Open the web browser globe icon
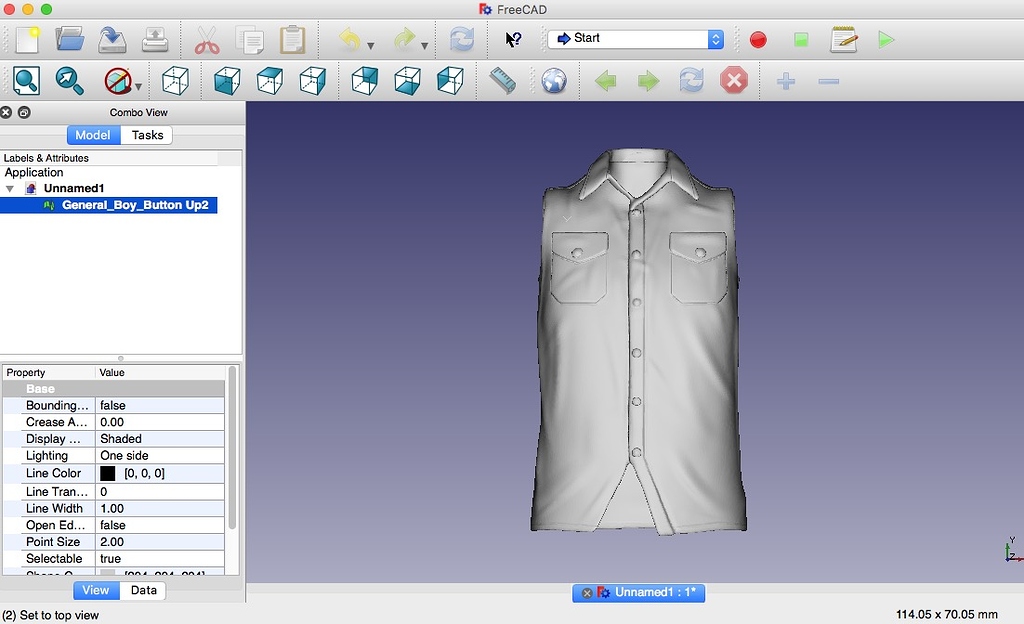 [x=554, y=80]
